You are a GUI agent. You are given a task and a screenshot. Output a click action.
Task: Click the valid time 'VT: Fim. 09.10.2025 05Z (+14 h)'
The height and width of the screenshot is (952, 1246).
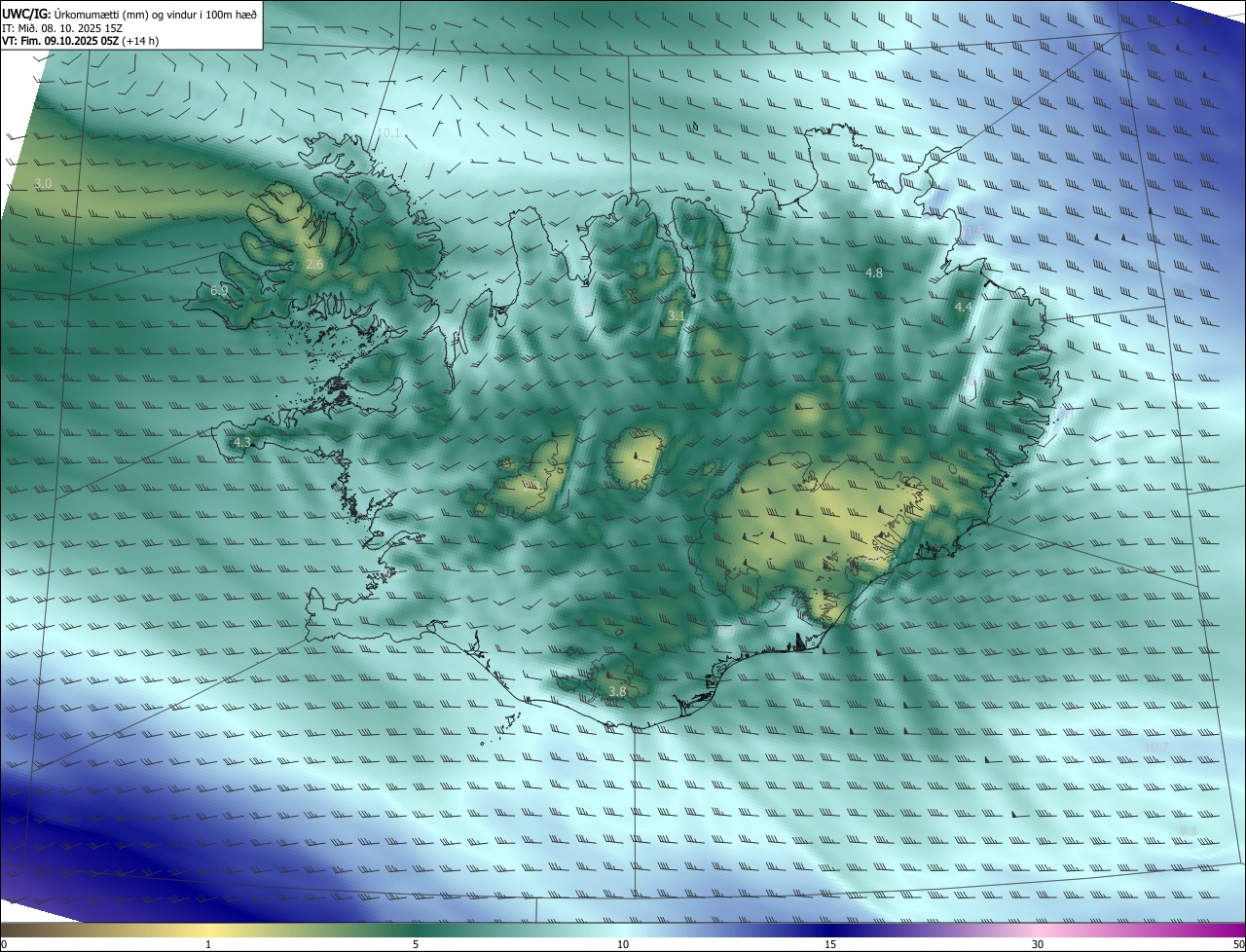coord(81,41)
